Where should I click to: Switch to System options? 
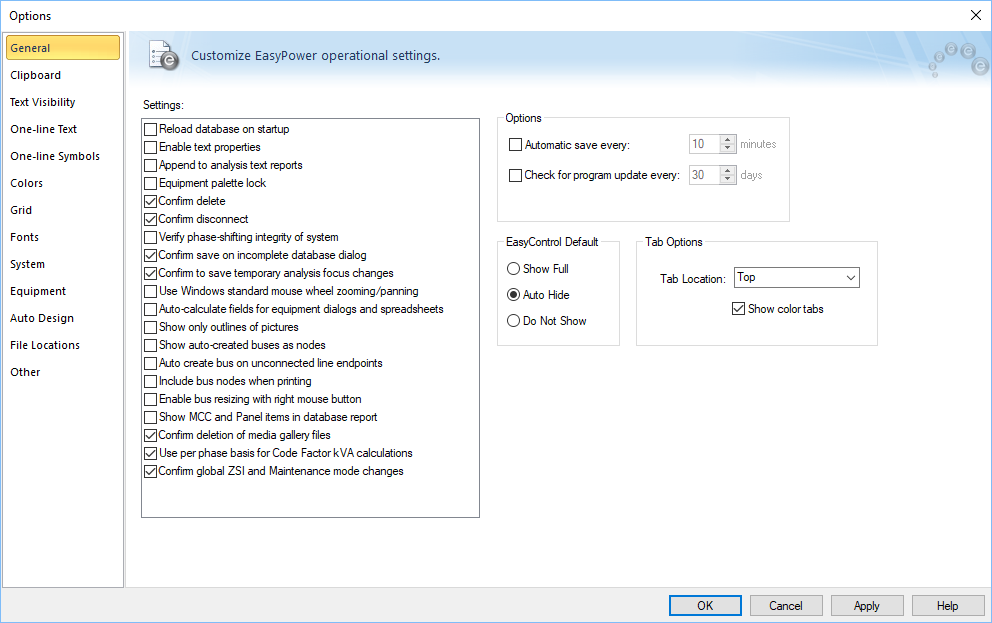coord(27,264)
